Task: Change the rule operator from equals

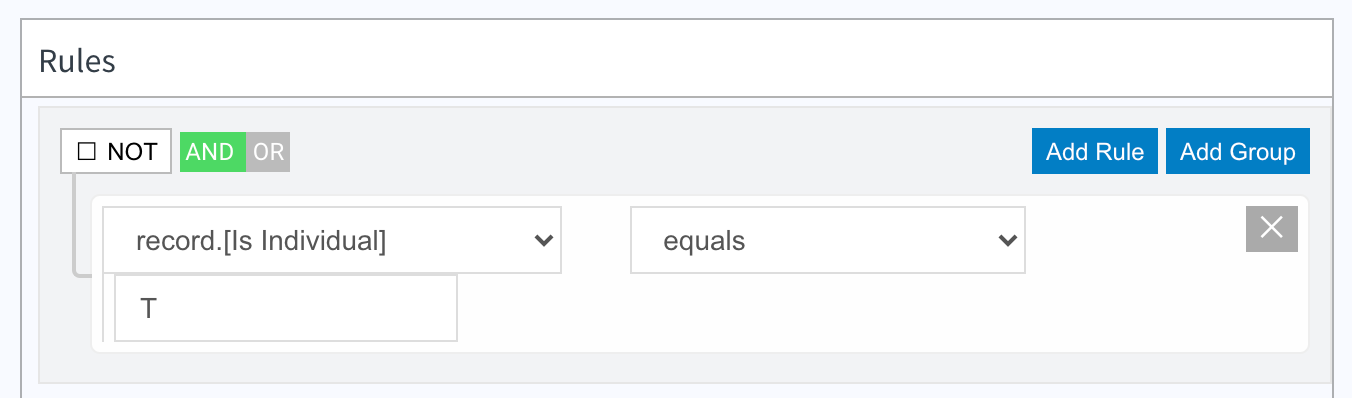Action: click(828, 240)
